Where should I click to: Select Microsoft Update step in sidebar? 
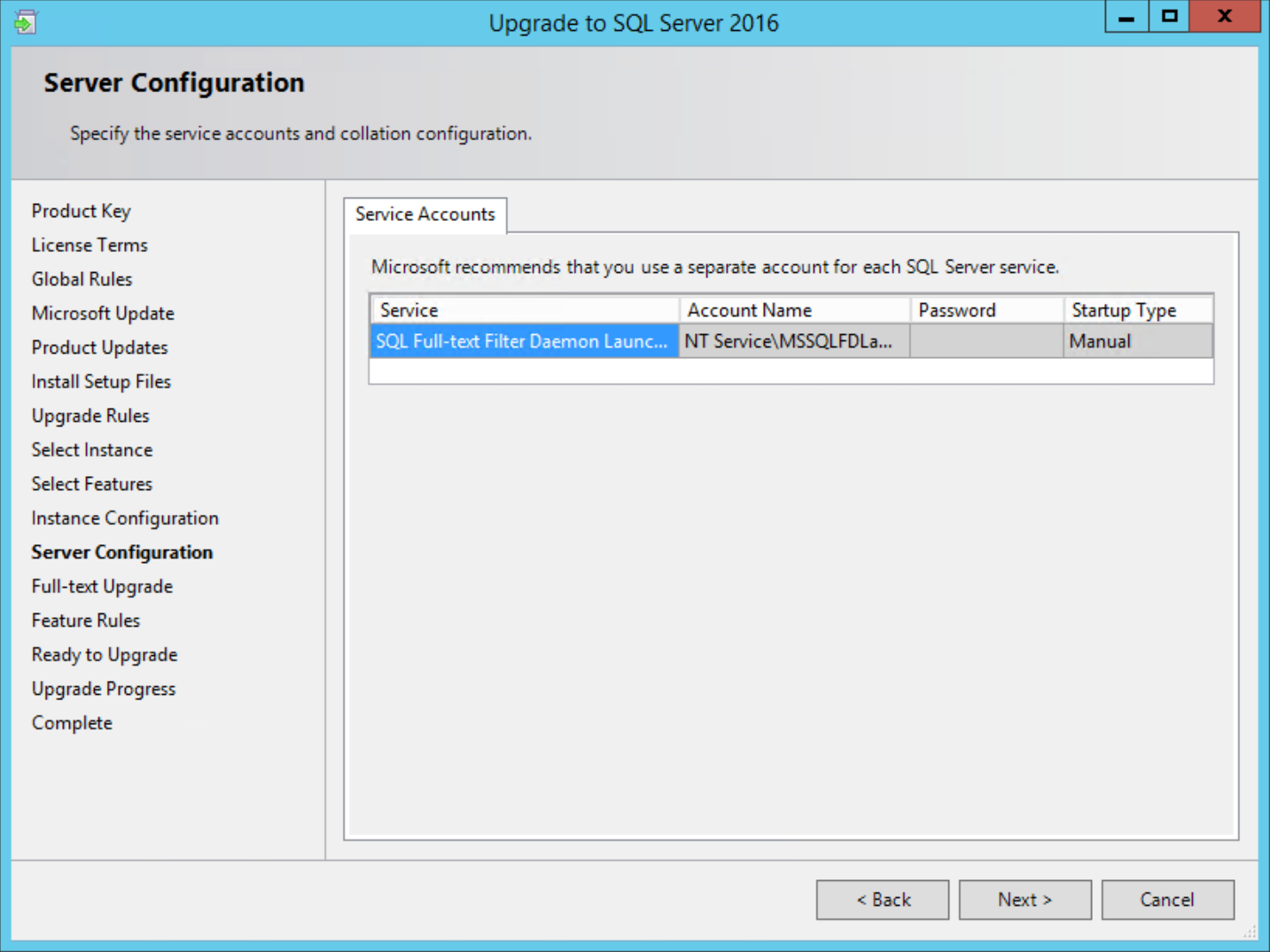(103, 313)
